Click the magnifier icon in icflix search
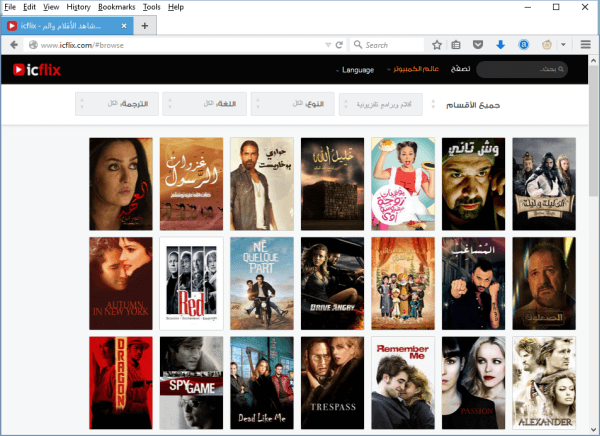Image resolution: width=600 pixels, height=436 pixels. (x=561, y=69)
